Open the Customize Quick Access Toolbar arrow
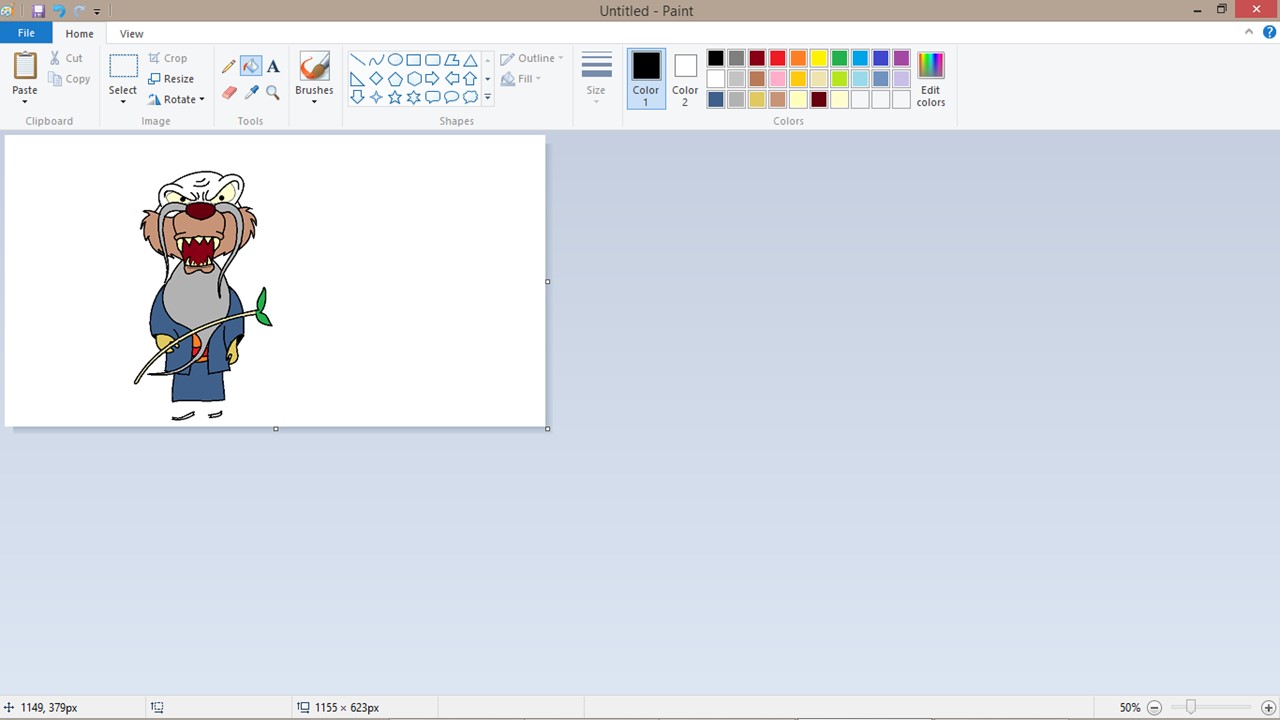Image resolution: width=1280 pixels, height=720 pixels. tap(97, 12)
